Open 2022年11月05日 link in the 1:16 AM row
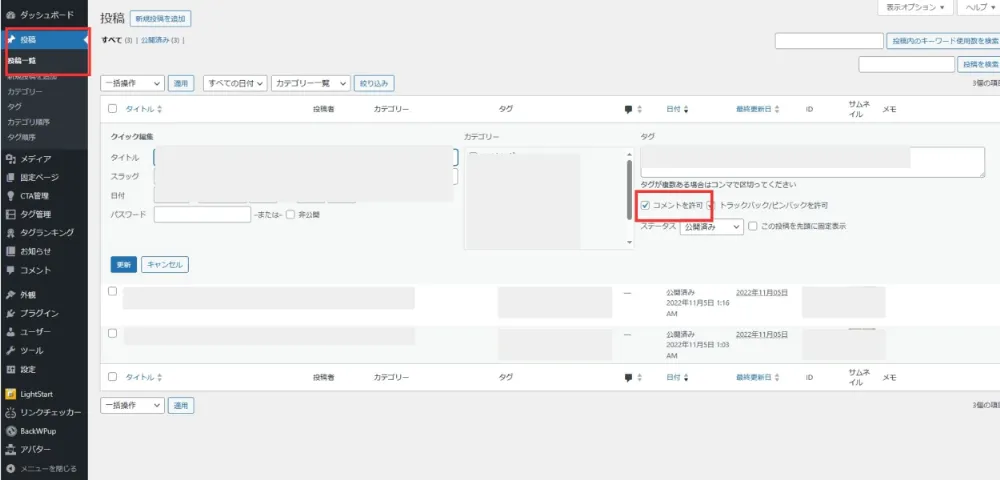The image size is (1000, 480). [x=761, y=293]
